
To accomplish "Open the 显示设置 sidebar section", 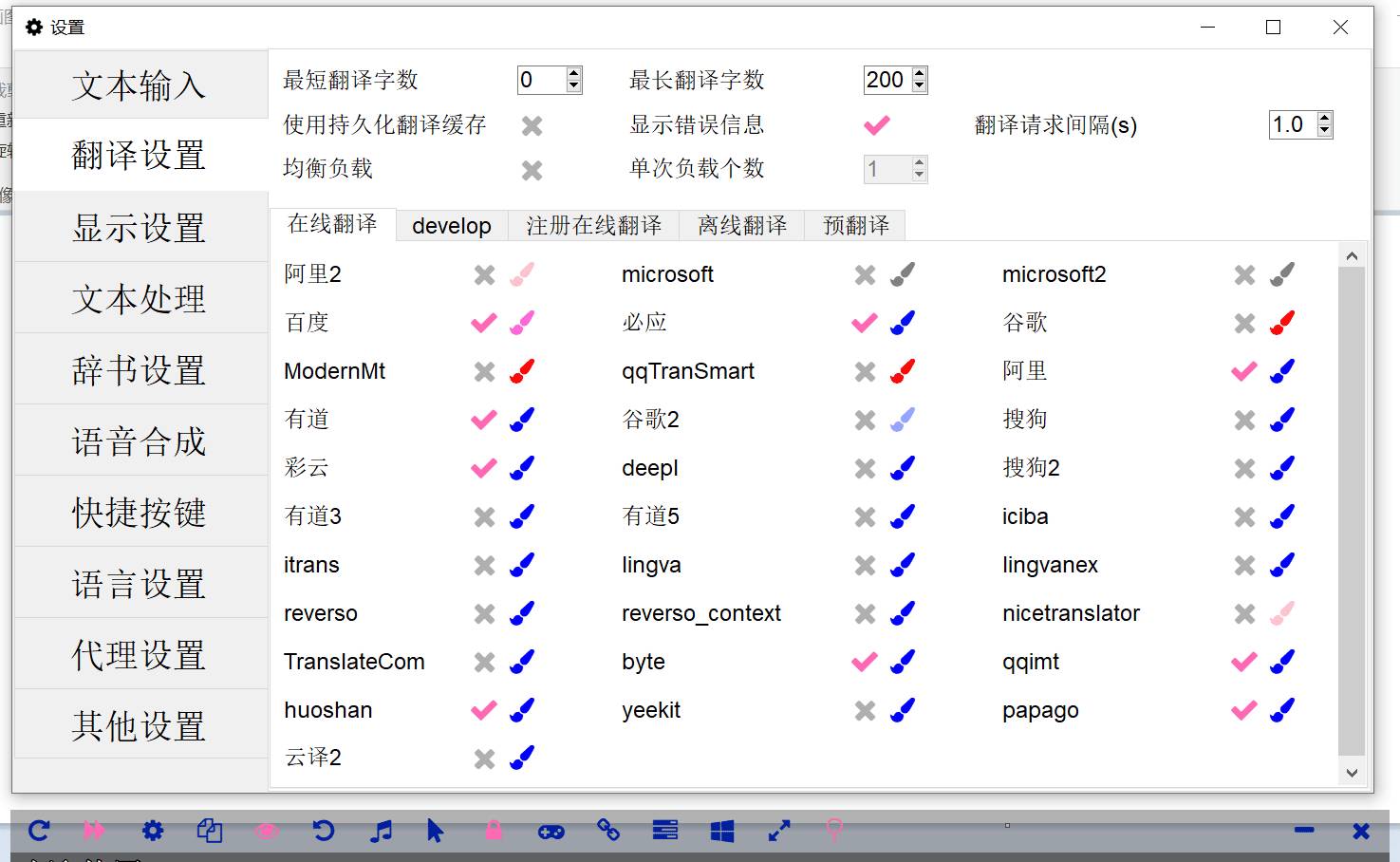I will click(x=140, y=228).
